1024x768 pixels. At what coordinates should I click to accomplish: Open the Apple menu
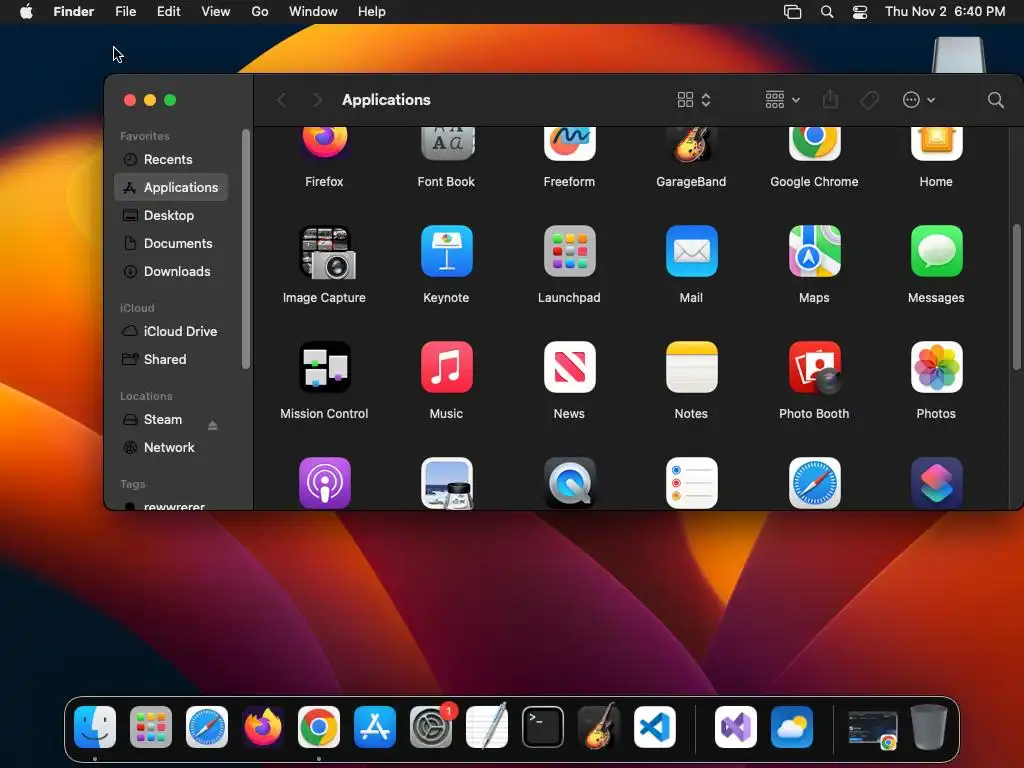click(26, 12)
